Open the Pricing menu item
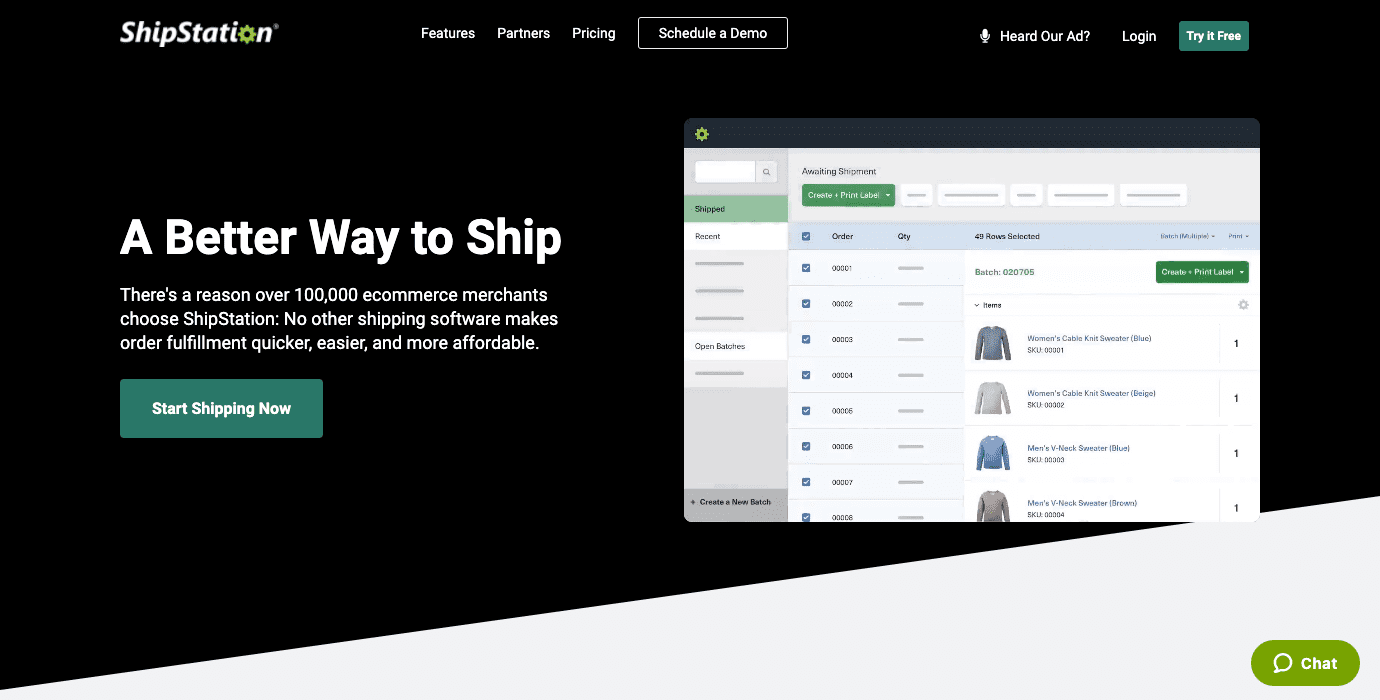Image resolution: width=1380 pixels, height=700 pixels. click(593, 33)
